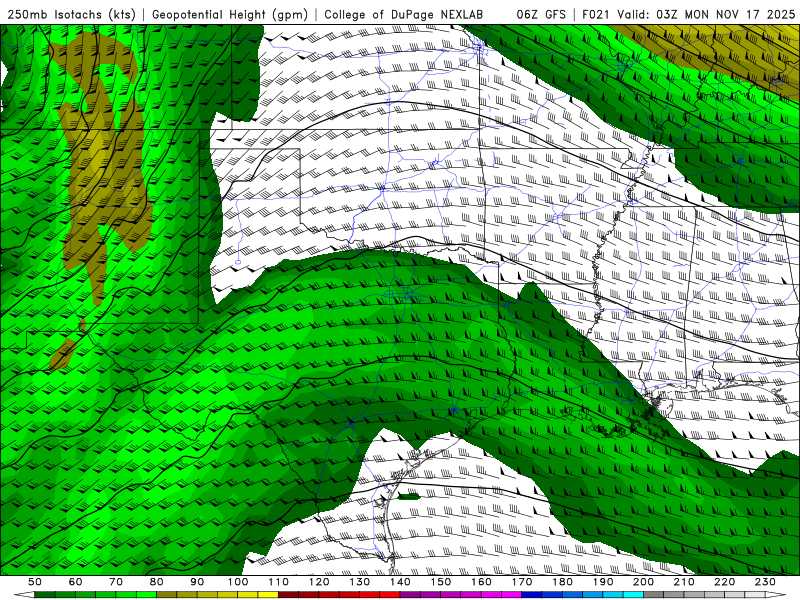Screen dimensions: 800x600
Task: Click the legend value 170
Action: point(522,582)
